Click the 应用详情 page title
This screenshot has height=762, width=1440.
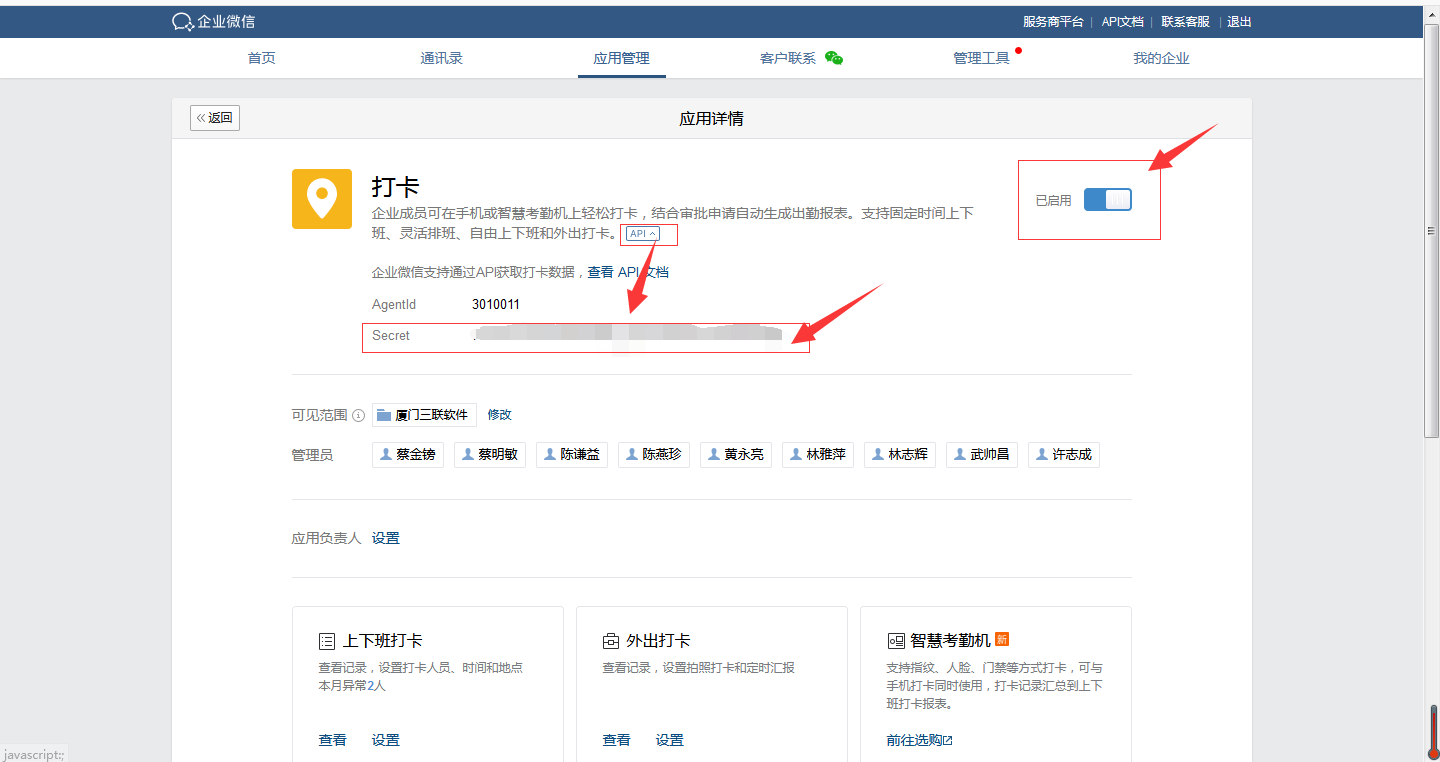712,119
